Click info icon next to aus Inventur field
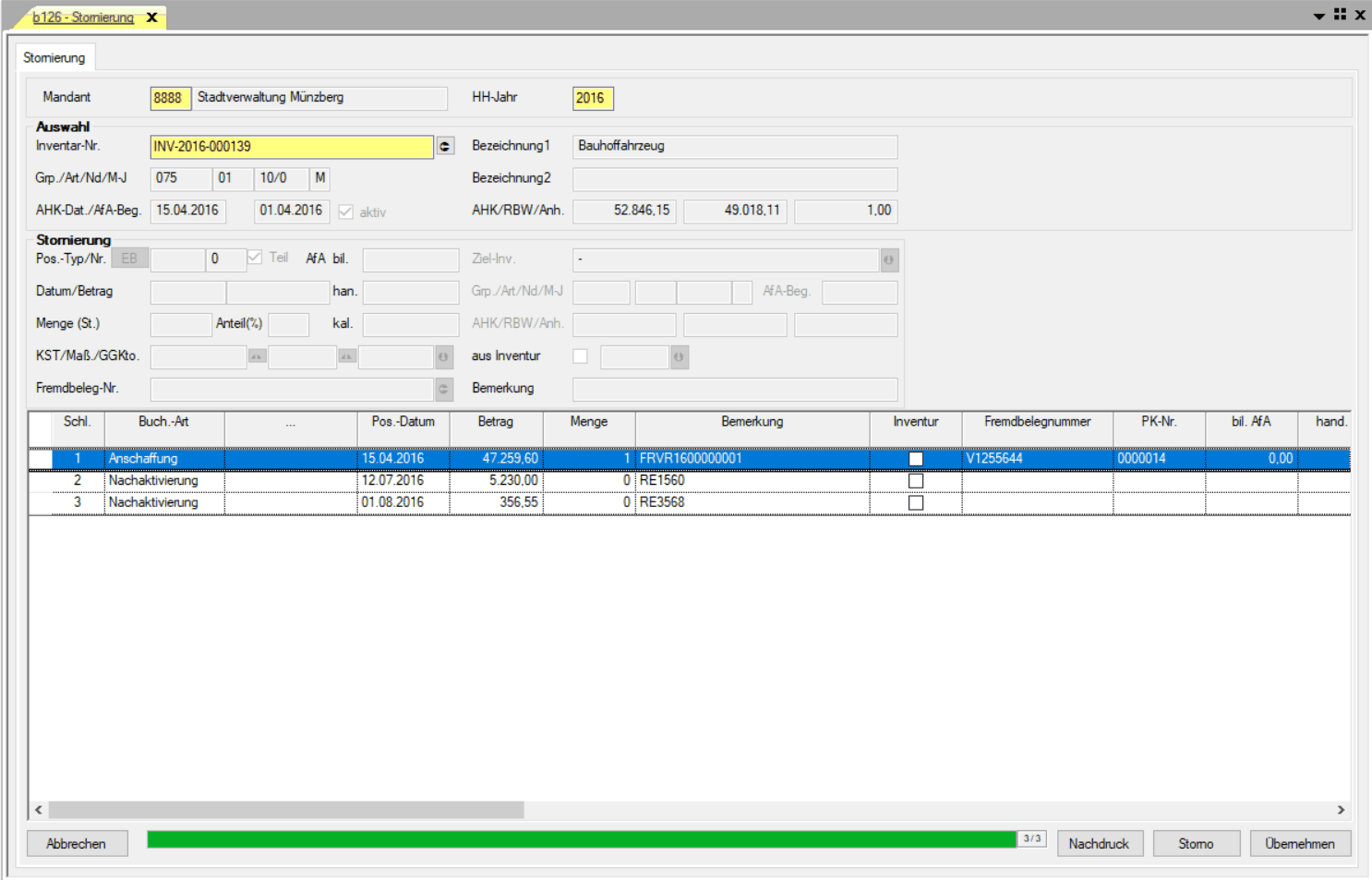The image size is (1372, 880). click(x=680, y=357)
